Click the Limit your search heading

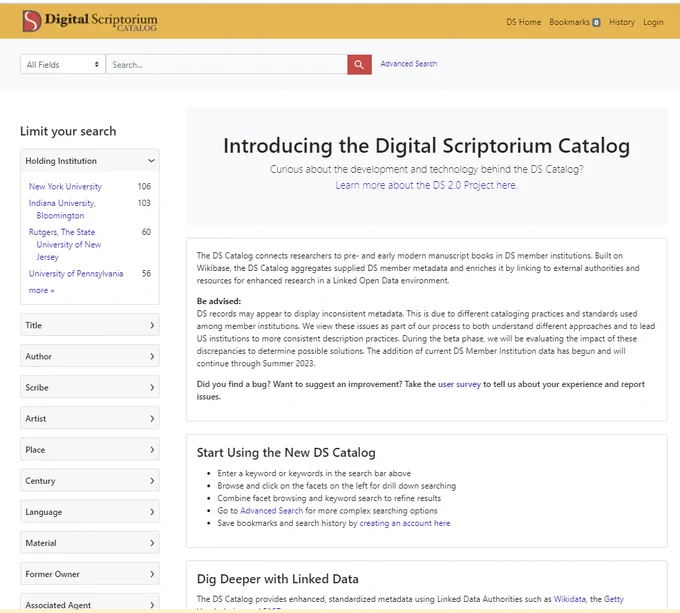point(68,131)
